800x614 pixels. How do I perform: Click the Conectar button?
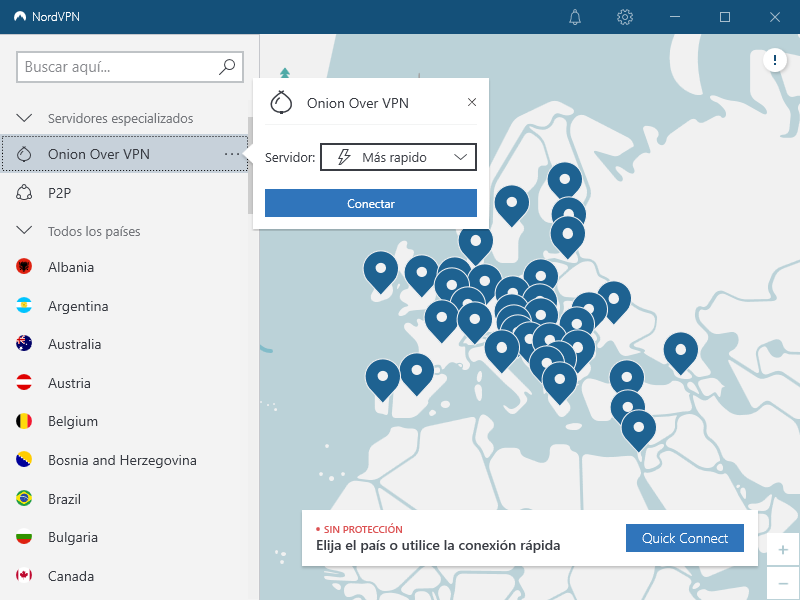tap(371, 203)
